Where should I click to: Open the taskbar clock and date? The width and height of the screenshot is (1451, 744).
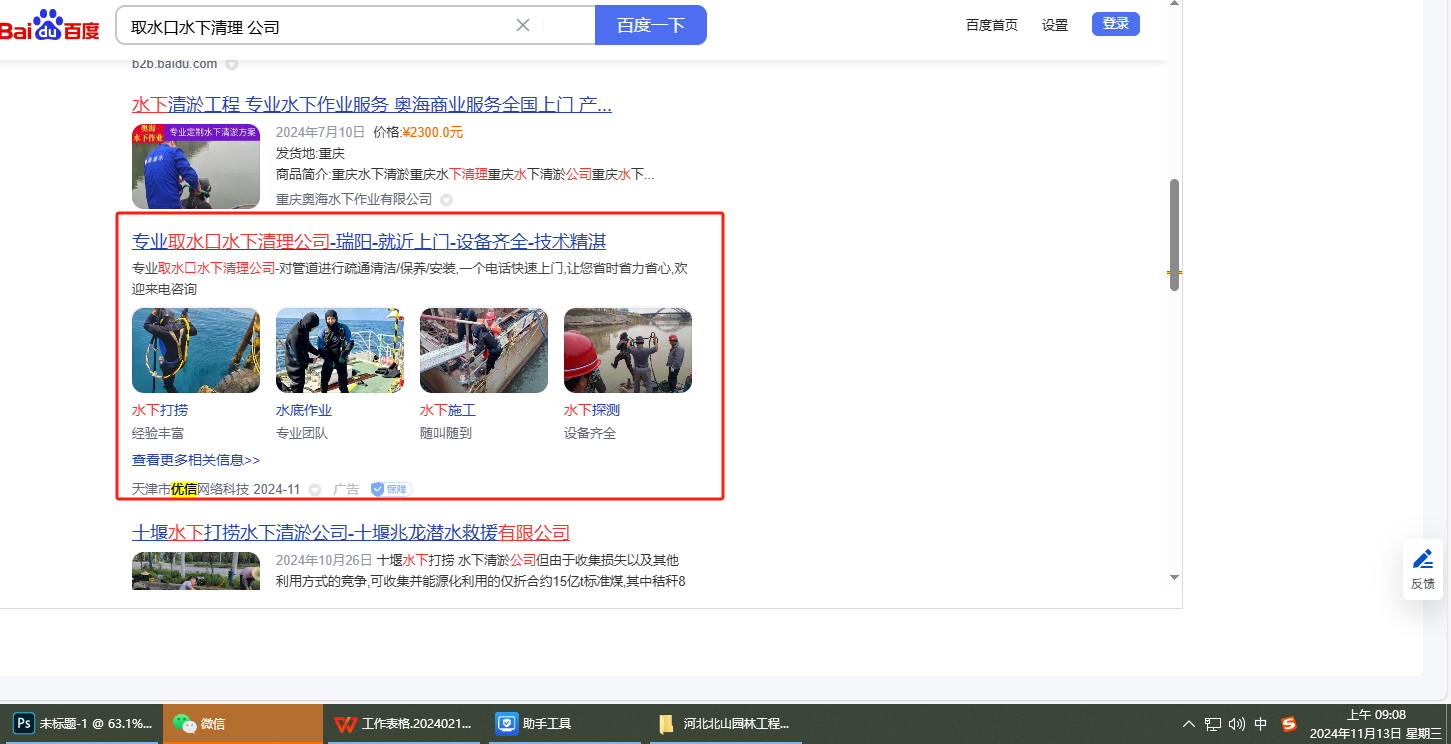point(1376,724)
